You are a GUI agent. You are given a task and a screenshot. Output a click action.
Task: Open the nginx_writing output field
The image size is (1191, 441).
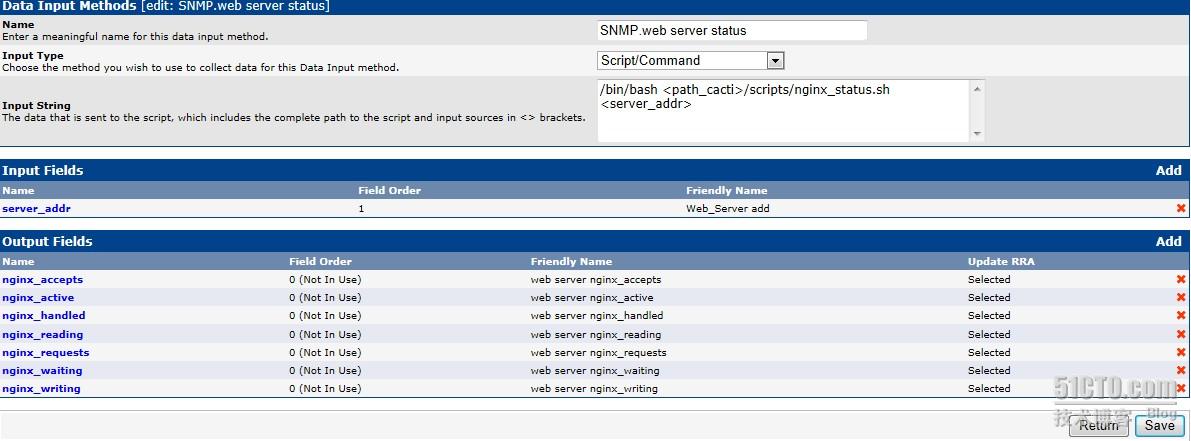(x=41, y=389)
